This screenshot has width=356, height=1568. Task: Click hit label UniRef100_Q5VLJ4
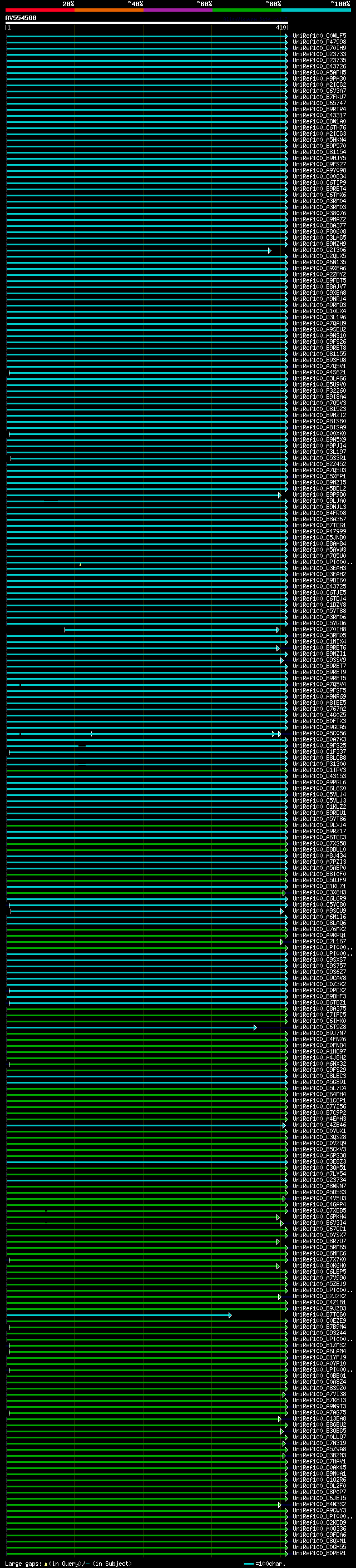pyautogui.click(x=319, y=795)
